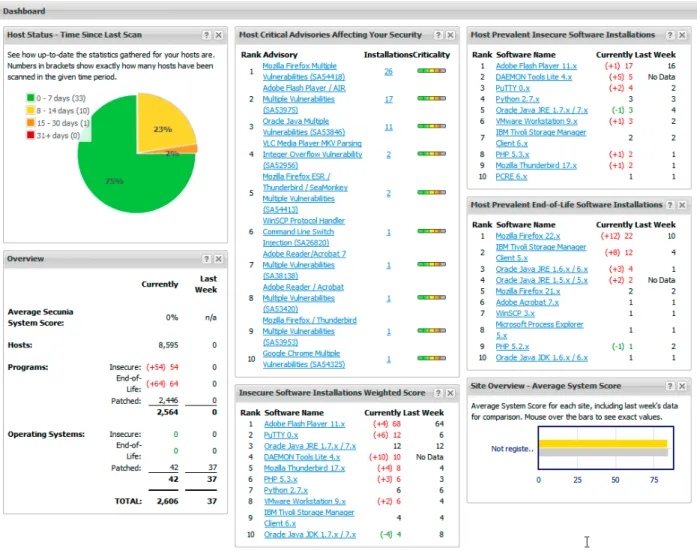Open help for End-of-Life Software panel
697x551 pixels.
[670, 205]
